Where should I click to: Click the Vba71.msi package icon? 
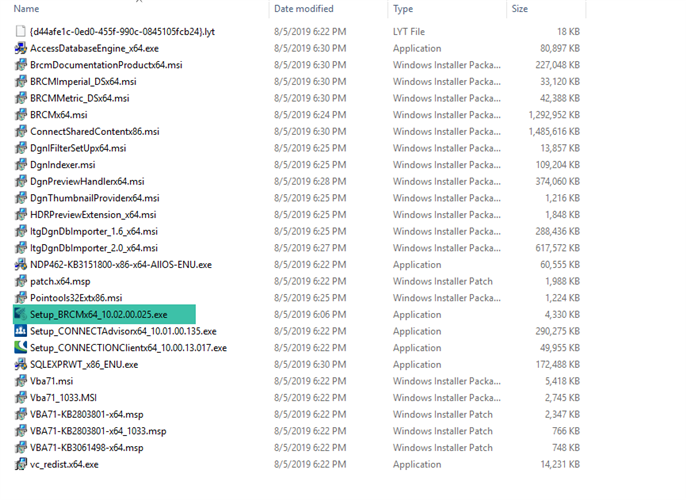click(x=21, y=381)
